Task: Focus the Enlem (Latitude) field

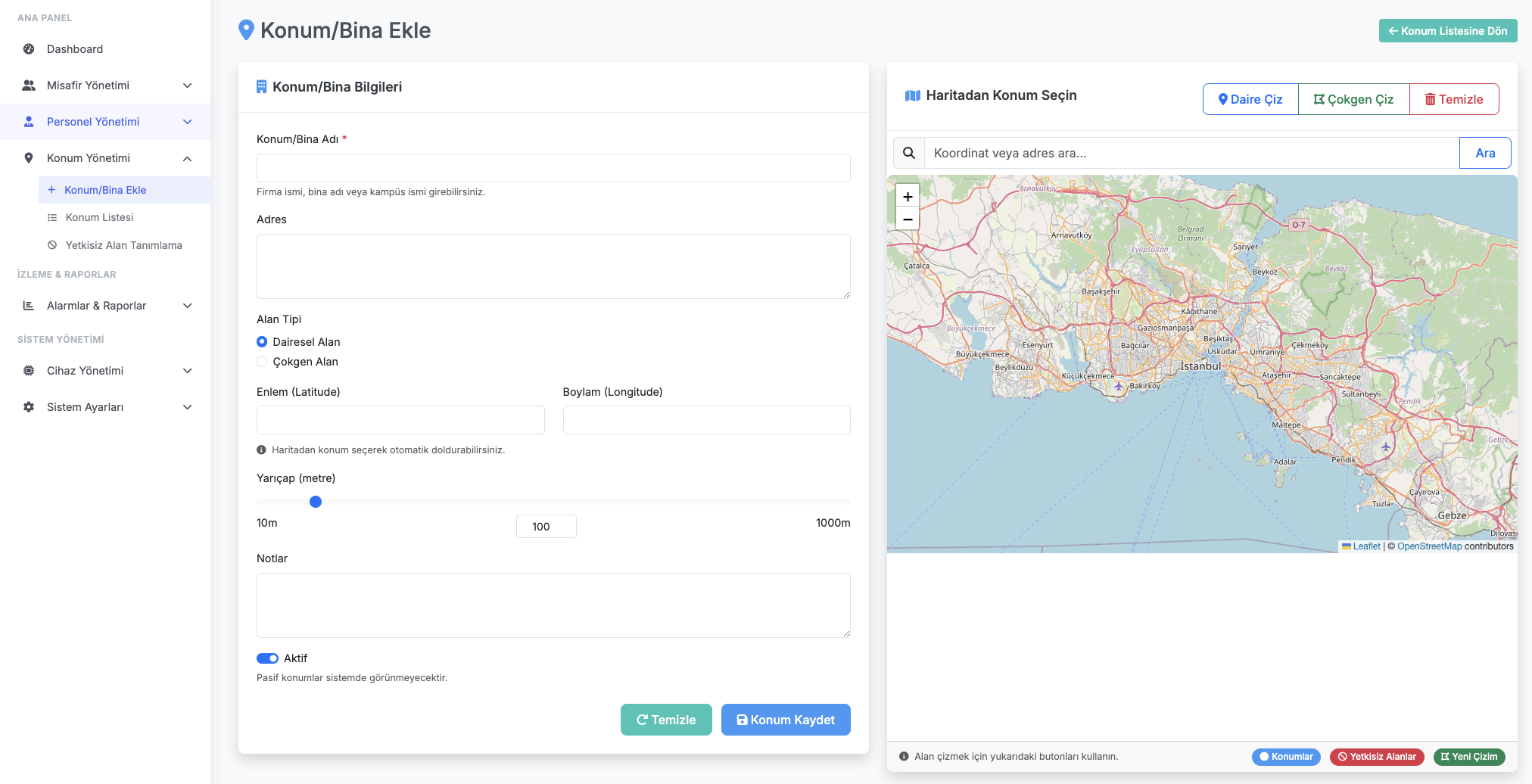Action: click(400, 420)
